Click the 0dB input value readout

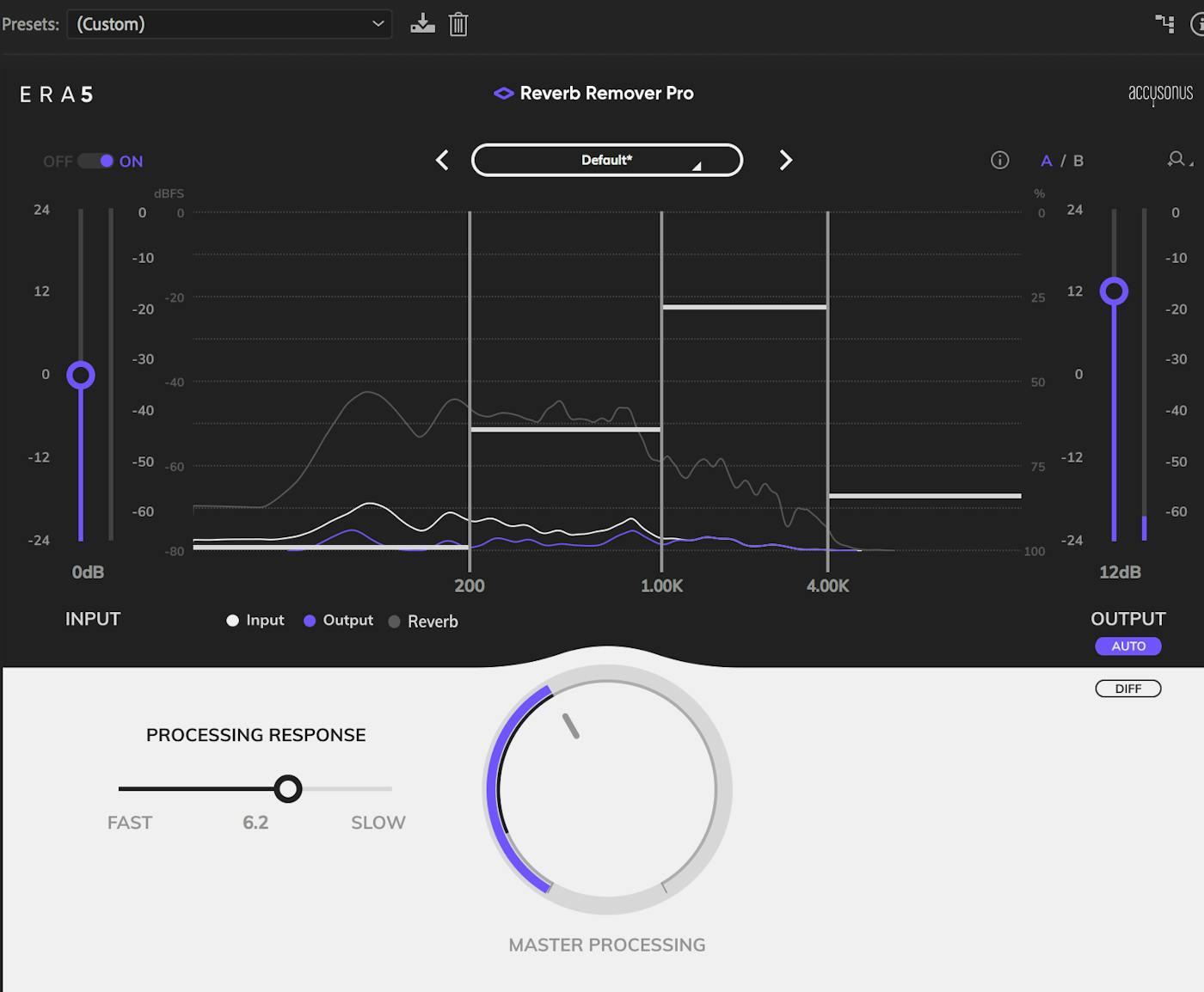click(x=88, y=573)
